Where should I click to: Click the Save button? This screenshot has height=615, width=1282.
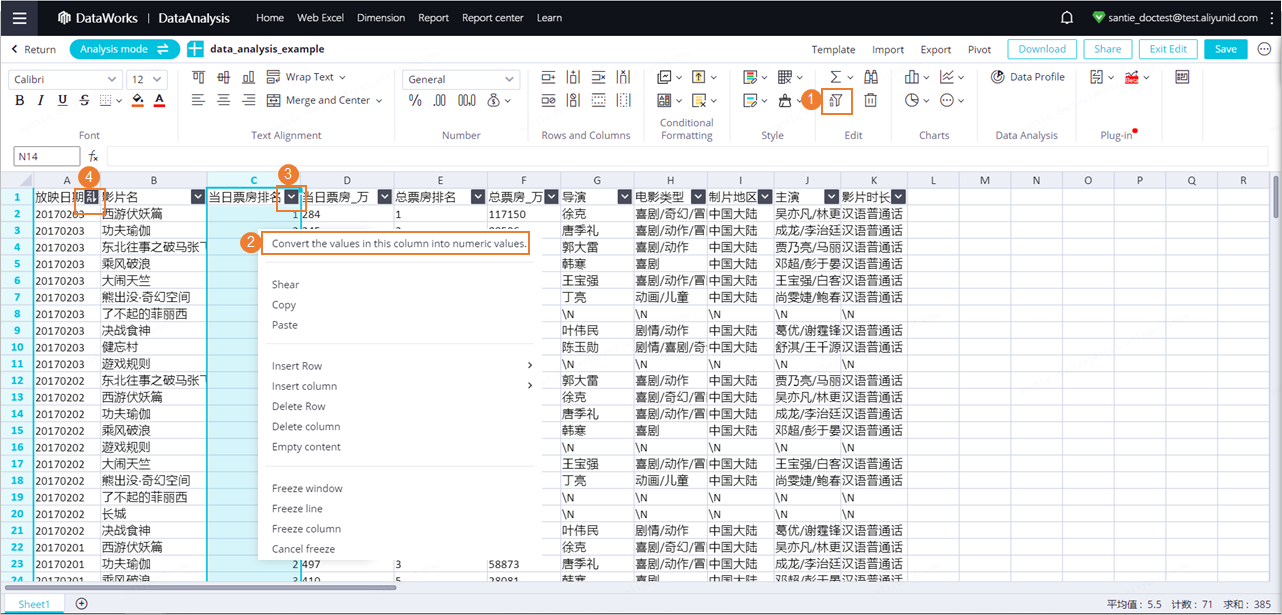pyautogui.click(x=1226, y=49)
